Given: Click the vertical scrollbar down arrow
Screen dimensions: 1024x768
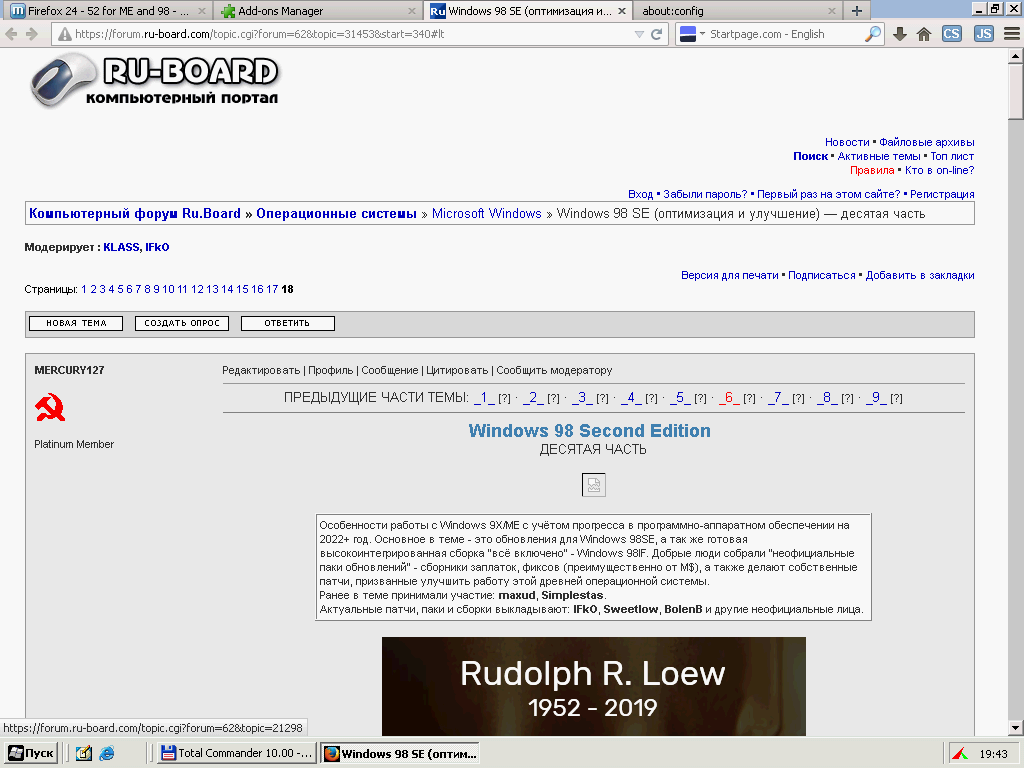Looking at the screenshot, I should [x=1015, y=728].
